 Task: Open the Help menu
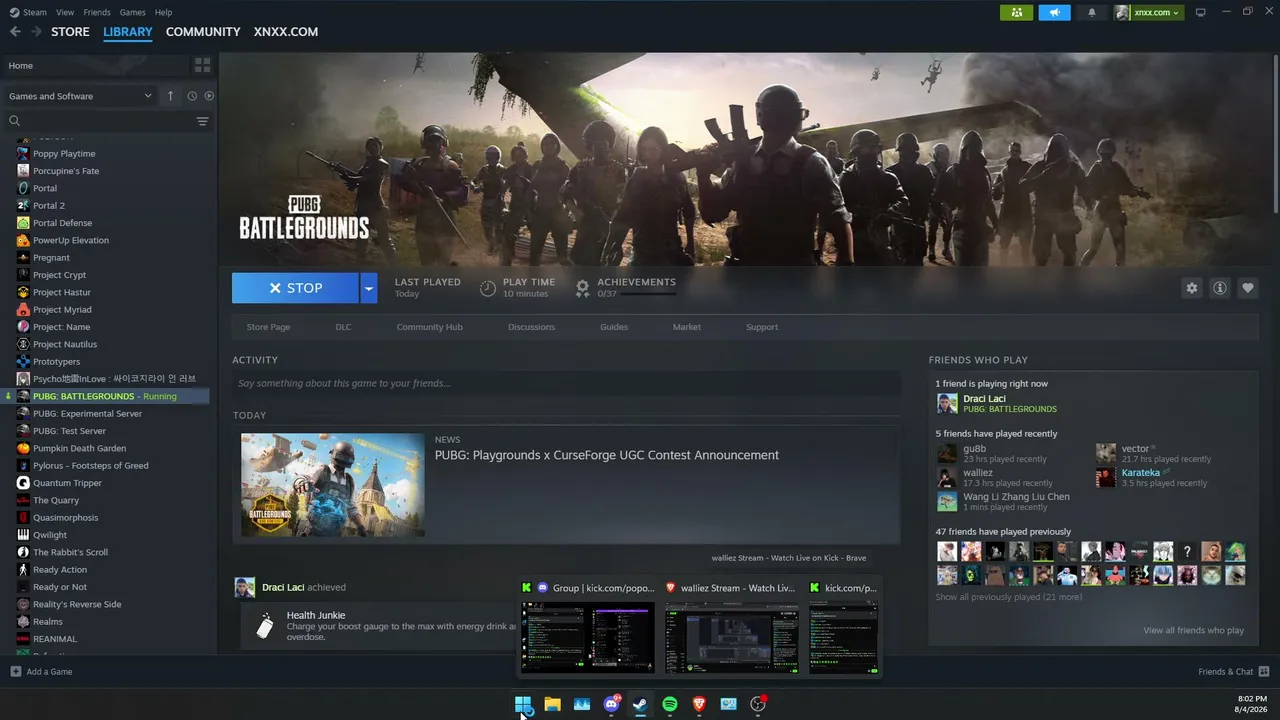(163, 12)
